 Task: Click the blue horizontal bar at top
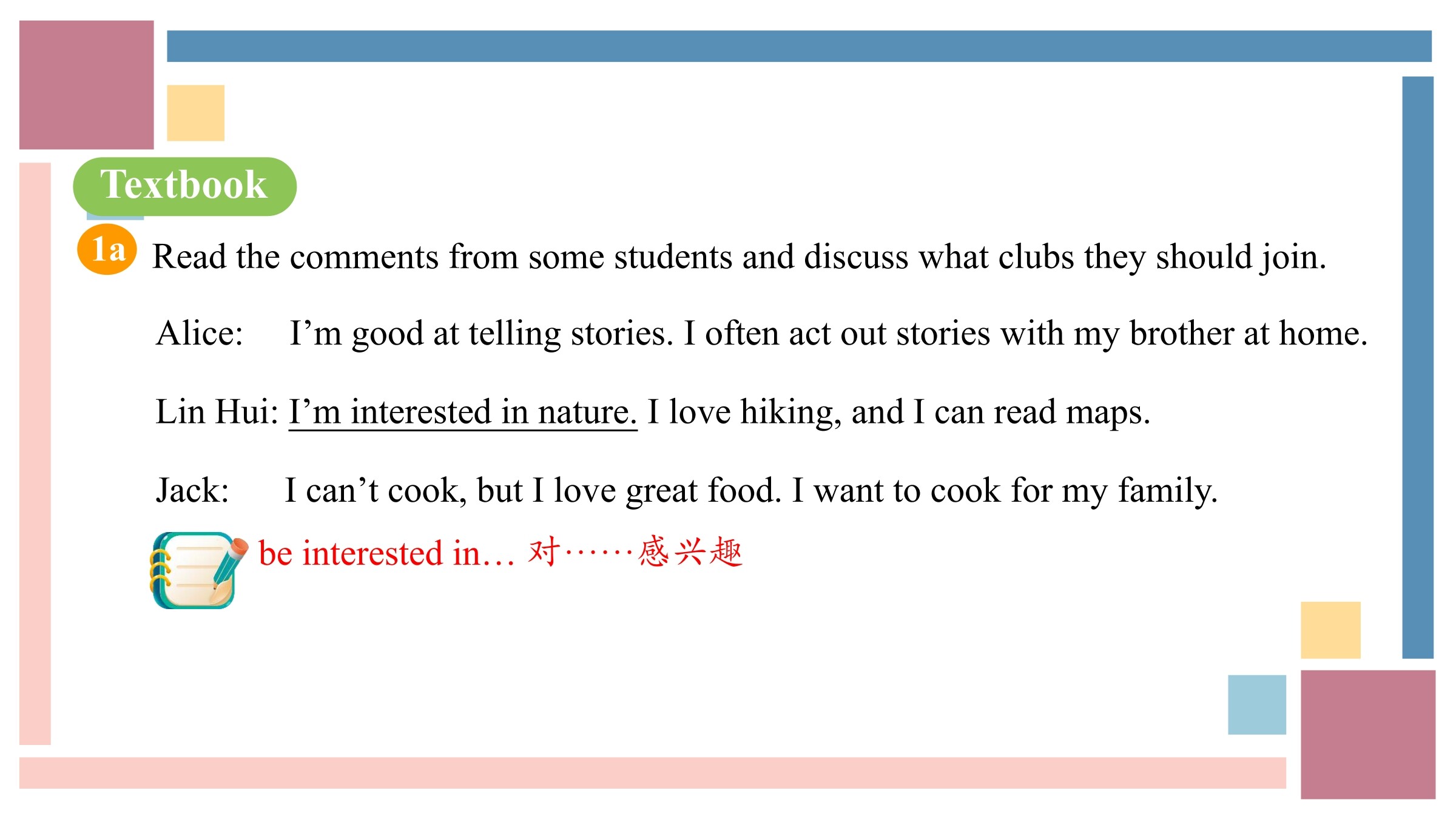click(800, 46)
